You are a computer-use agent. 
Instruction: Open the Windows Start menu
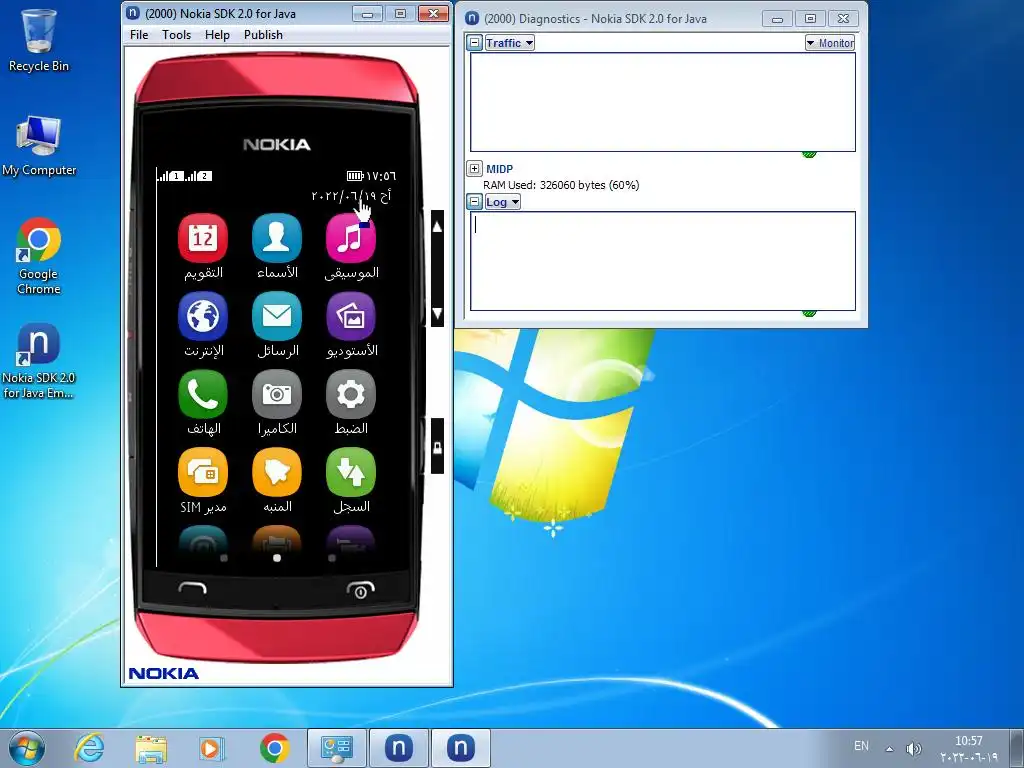coord(27,748)
